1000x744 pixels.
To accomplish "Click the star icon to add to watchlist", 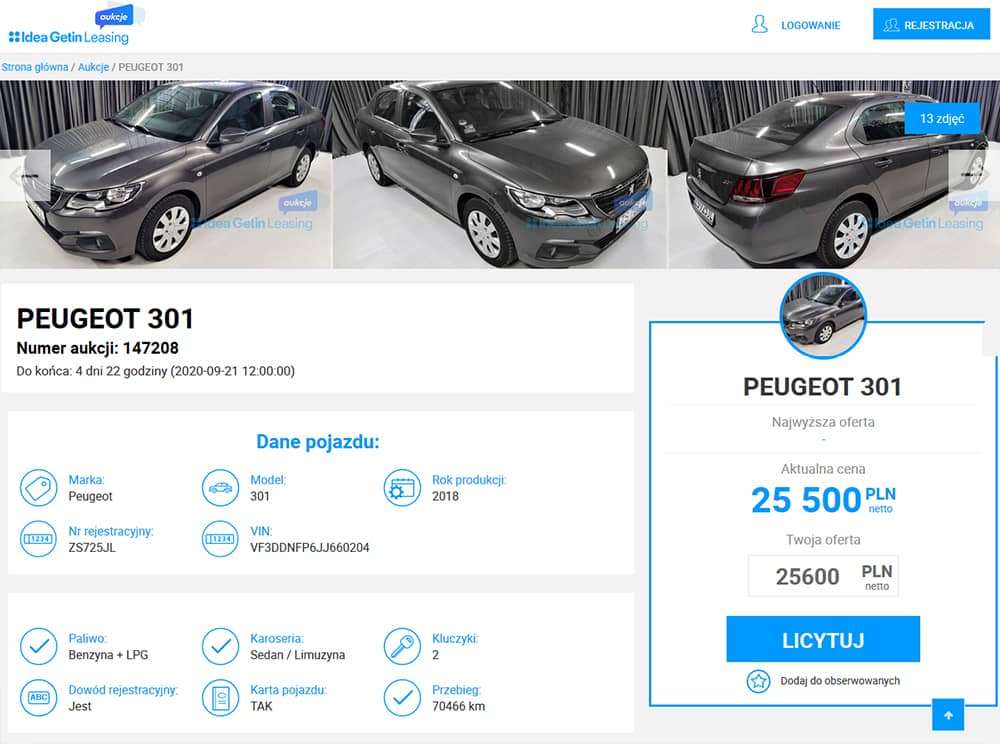I will (758, 681).
